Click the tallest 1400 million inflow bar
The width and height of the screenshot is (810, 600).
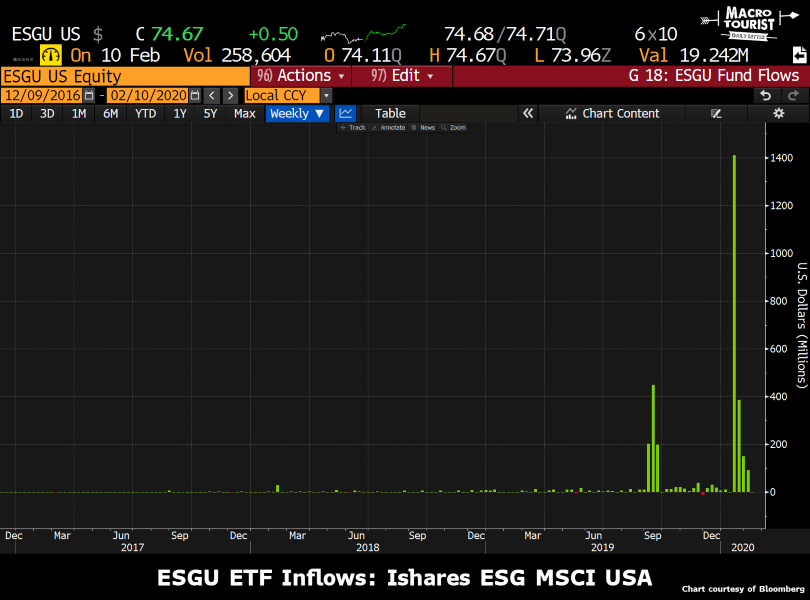click(734, 324)
